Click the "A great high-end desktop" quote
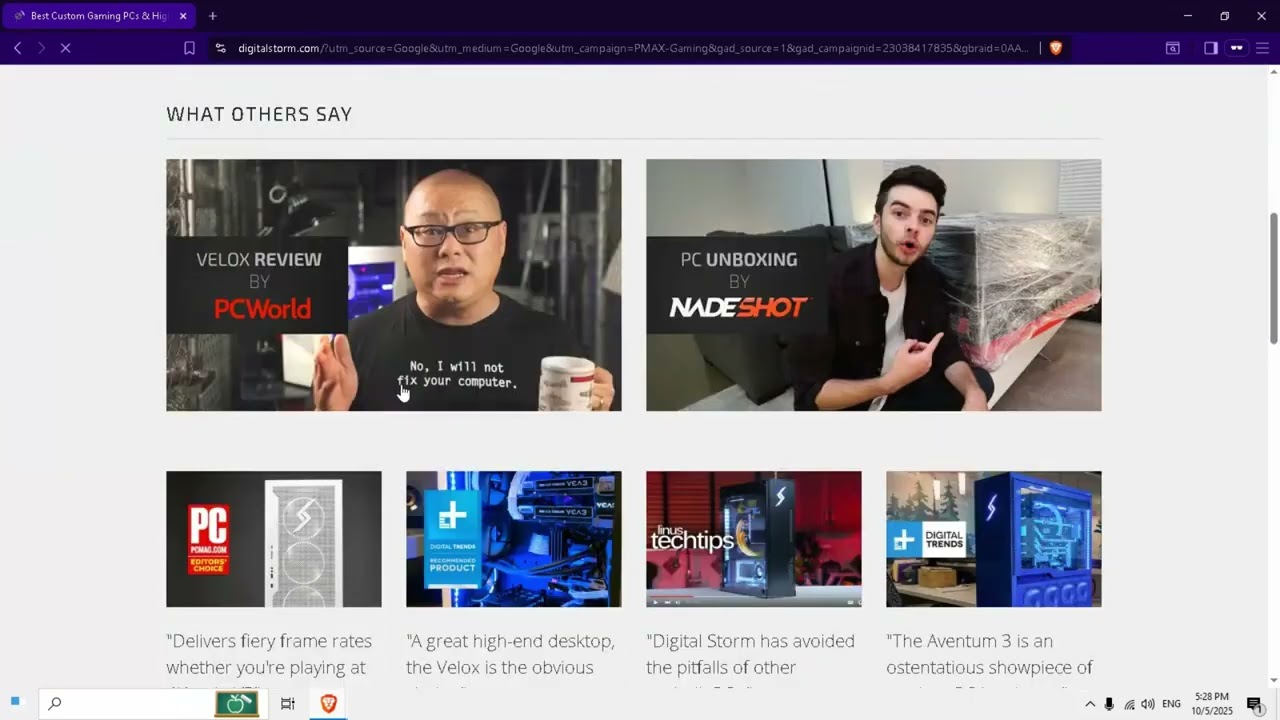Screen dimensions: 1280x720 510,654
